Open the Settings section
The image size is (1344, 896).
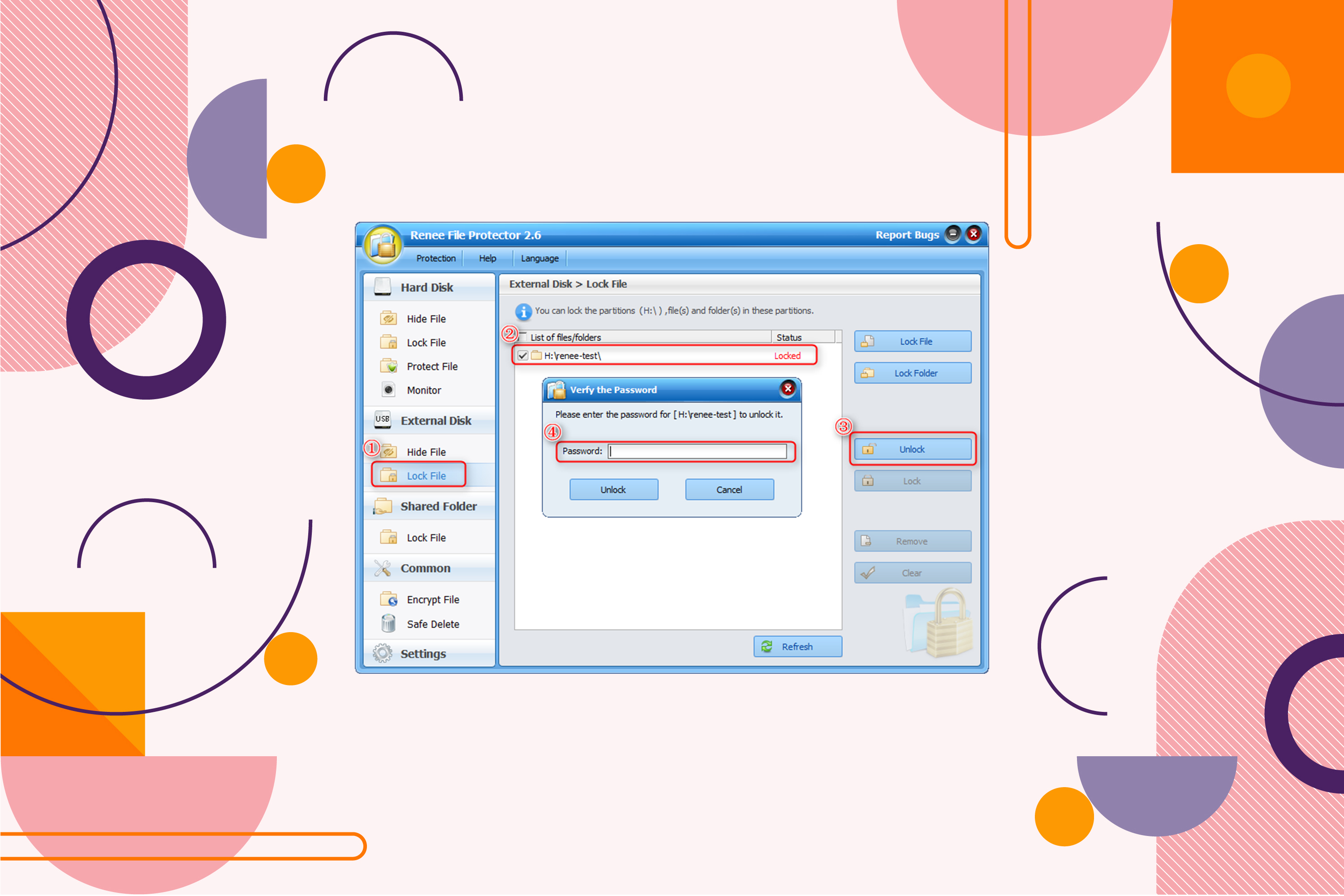click(429, 654)
